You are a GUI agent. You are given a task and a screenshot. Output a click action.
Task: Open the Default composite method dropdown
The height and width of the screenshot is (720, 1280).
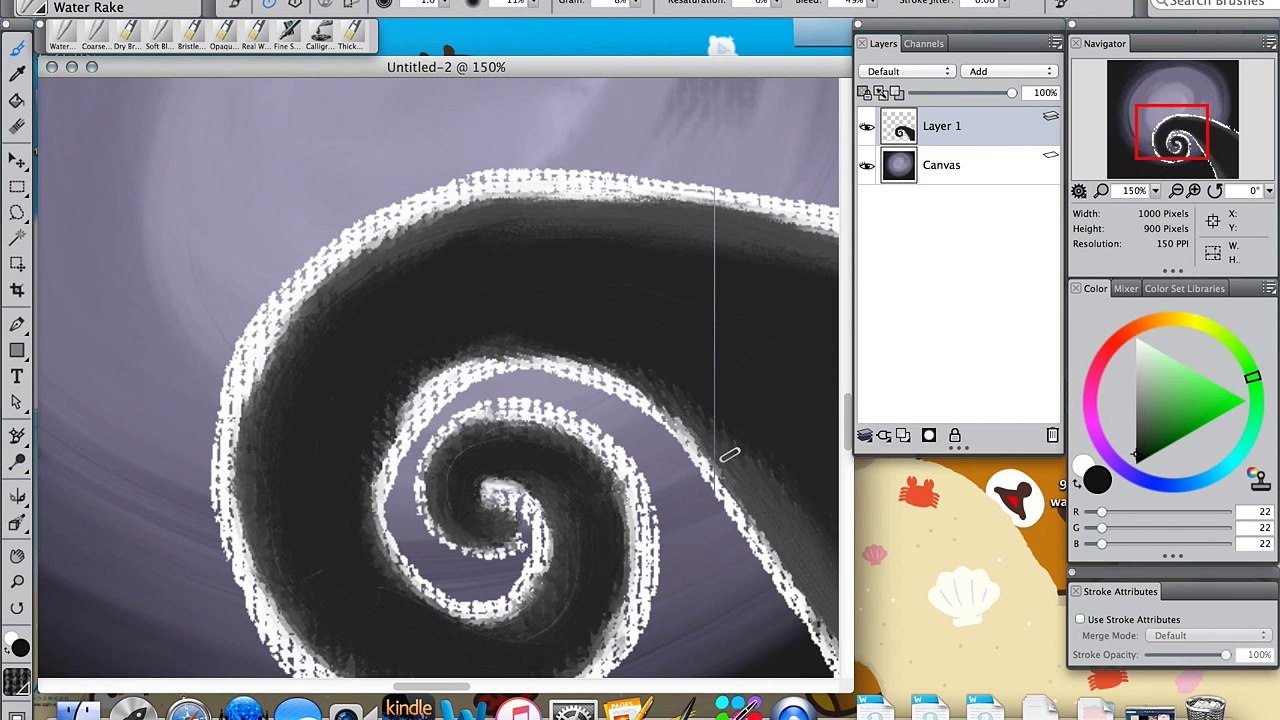909,72
